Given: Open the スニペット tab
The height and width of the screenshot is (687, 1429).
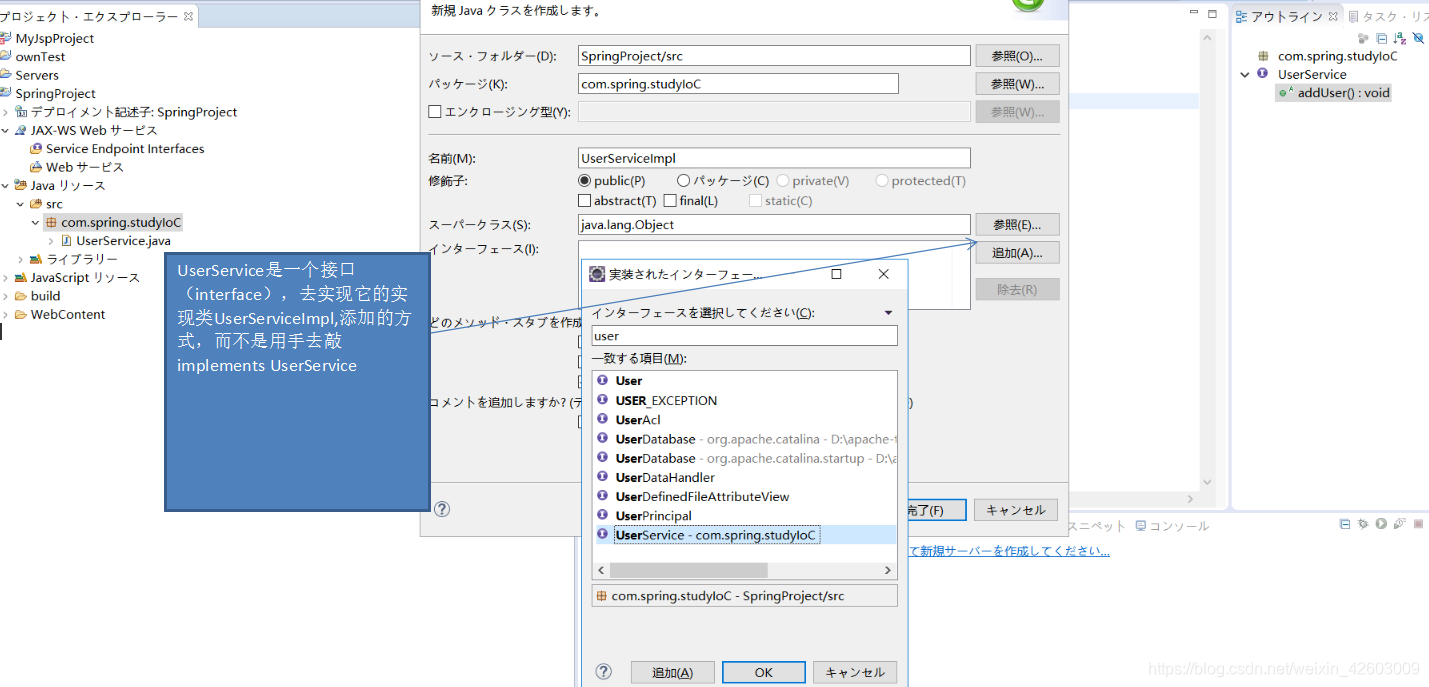Looking at the screenshot, I should 1096,526.
